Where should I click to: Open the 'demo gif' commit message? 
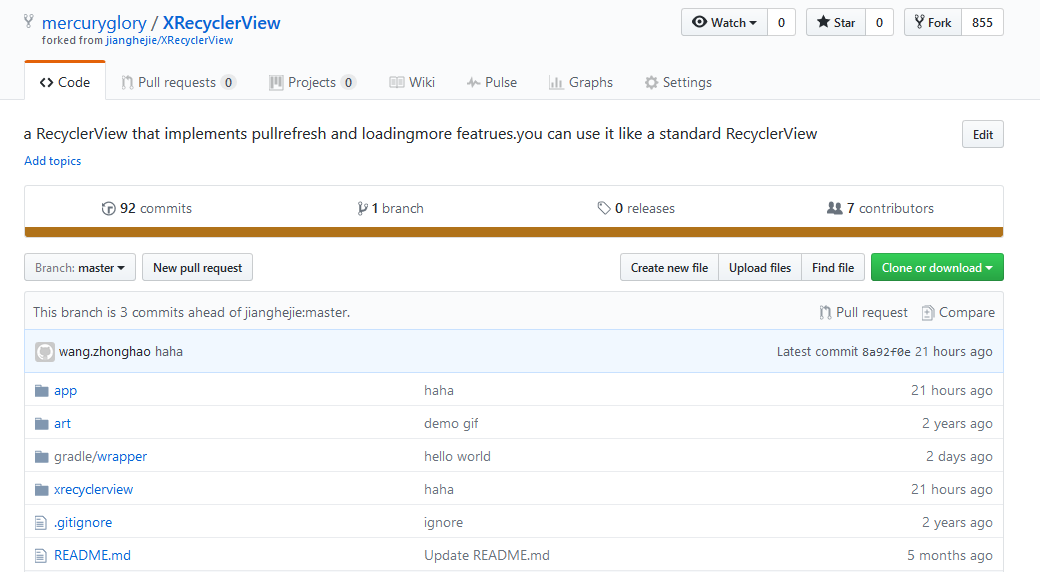(451, 423)
